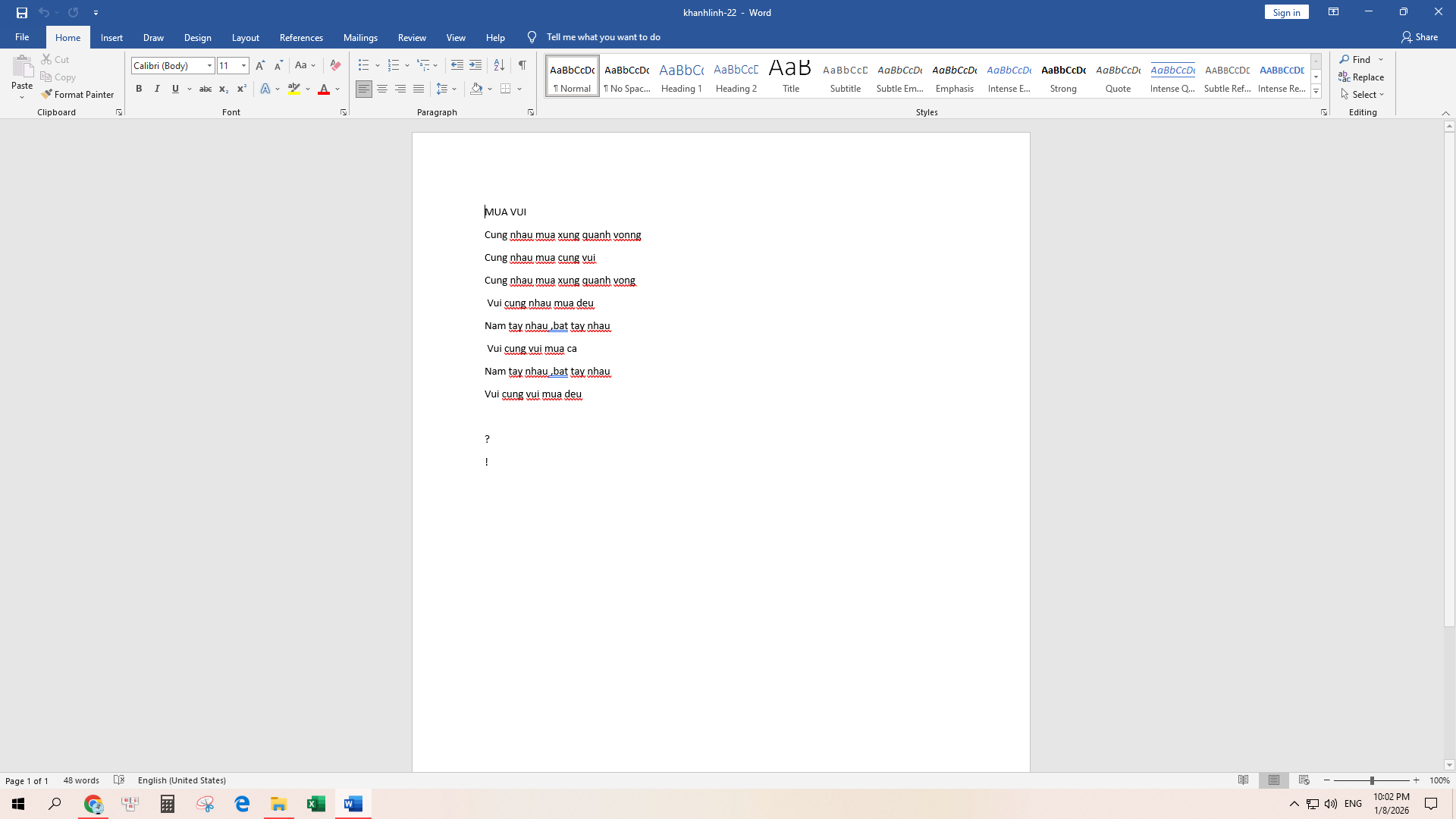Increase the paragraph indent
1456x819 pixels.
pyautogui.click(x=475, y=66)
